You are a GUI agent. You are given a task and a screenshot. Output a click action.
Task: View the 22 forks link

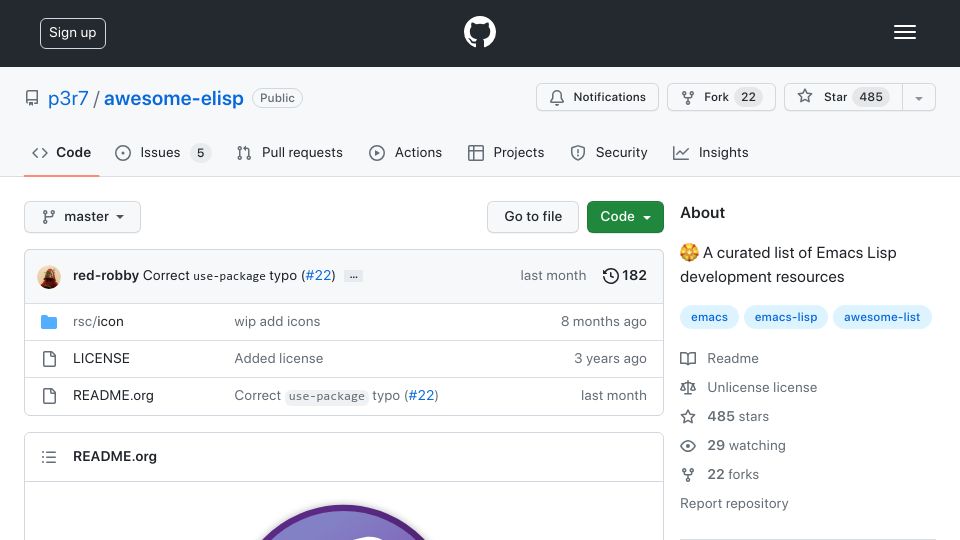[719, 474]
